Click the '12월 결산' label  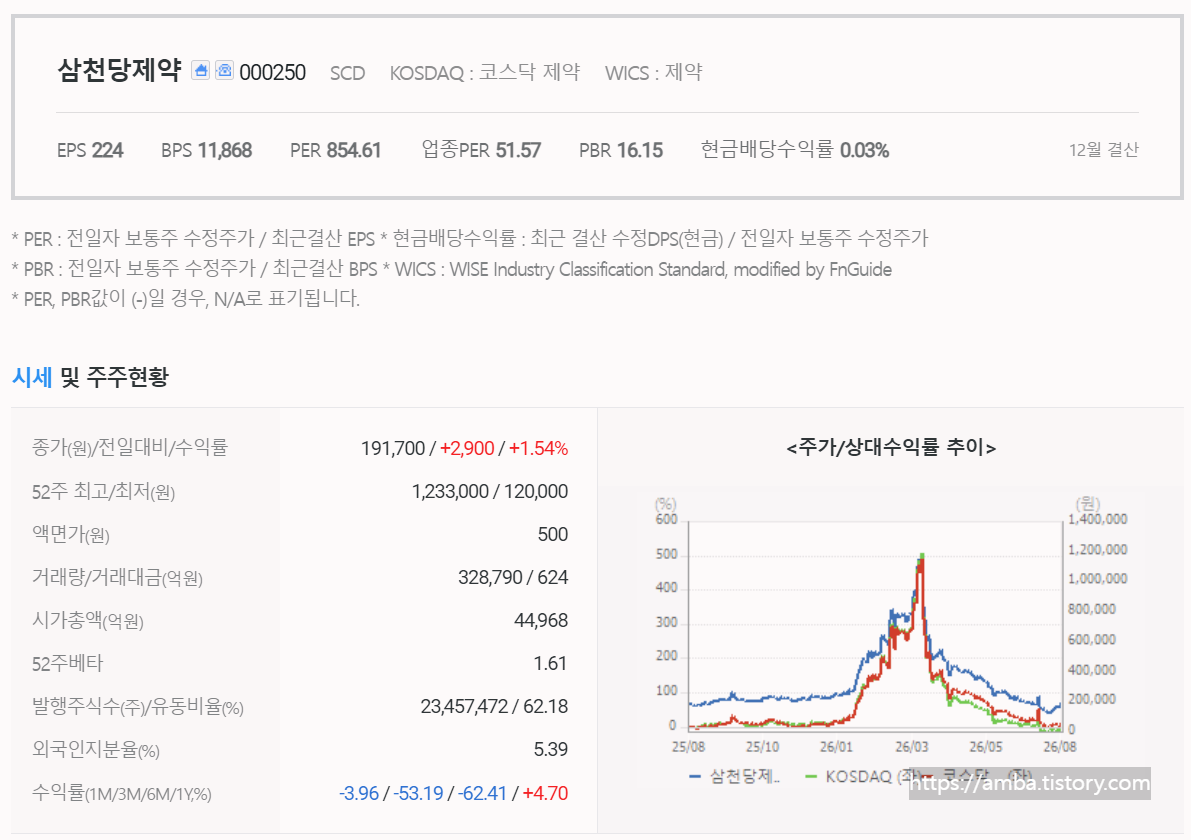pyautogui.click(x=1103, y=150)
